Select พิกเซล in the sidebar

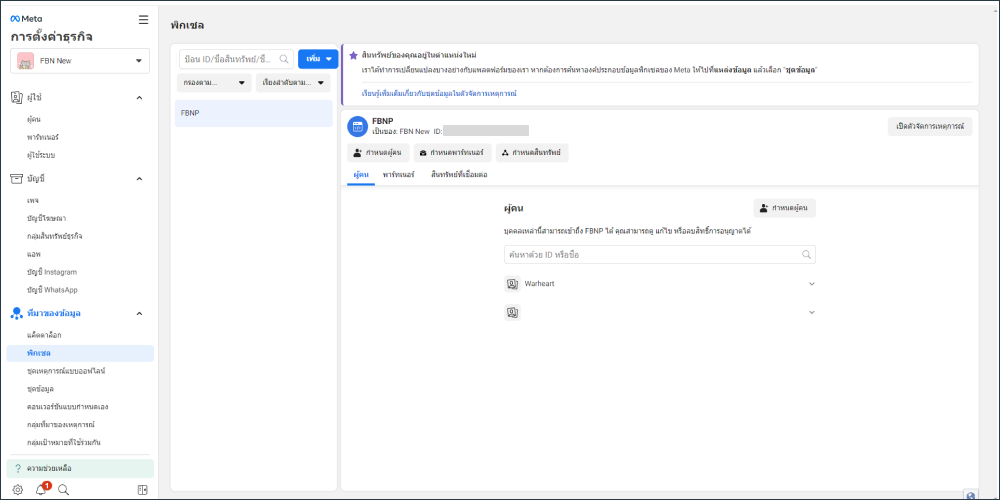point(80,353)
